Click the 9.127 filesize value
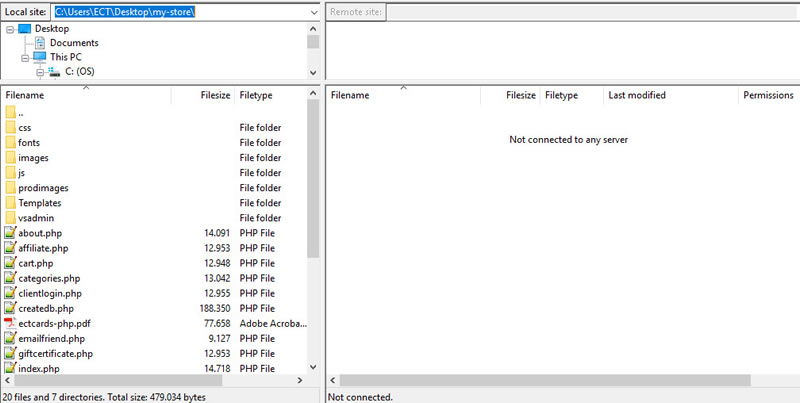This screenshot has width=800, height=403. [x=219, y=339]
